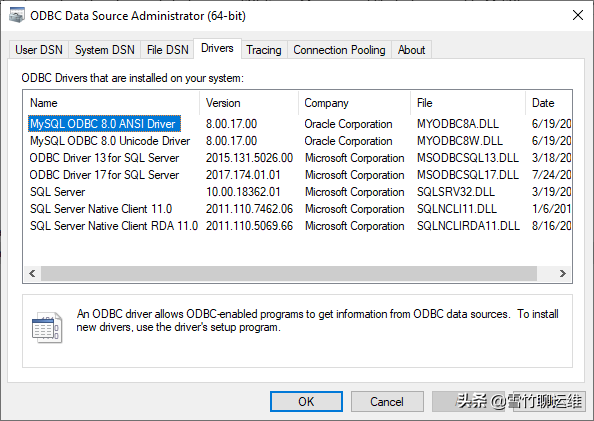
Task: Open the About tab
Action: click(411, 50)
